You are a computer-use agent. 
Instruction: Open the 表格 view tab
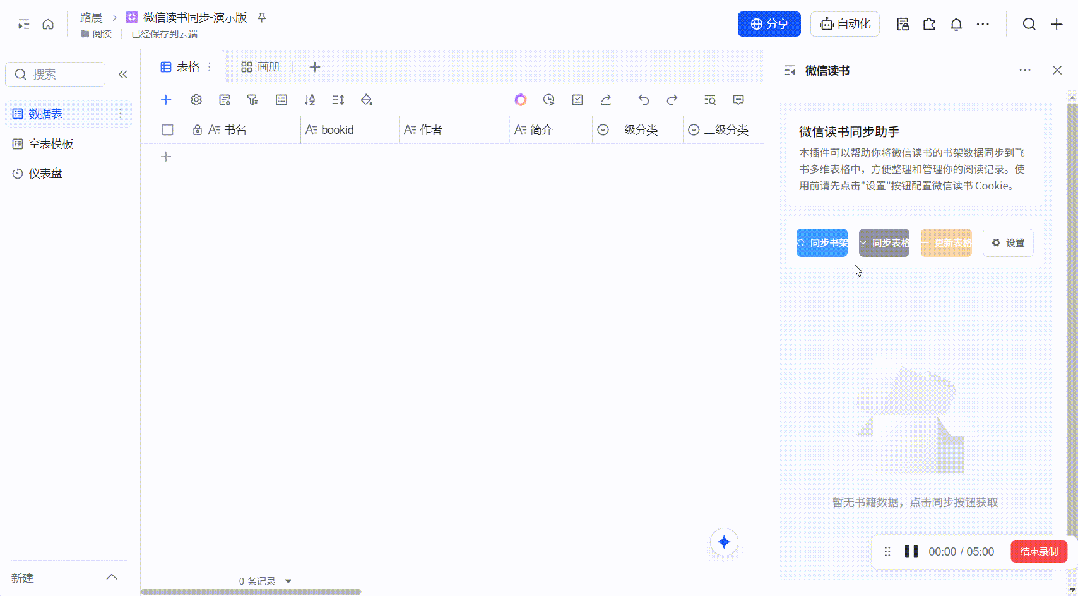(x=180, y=67)
